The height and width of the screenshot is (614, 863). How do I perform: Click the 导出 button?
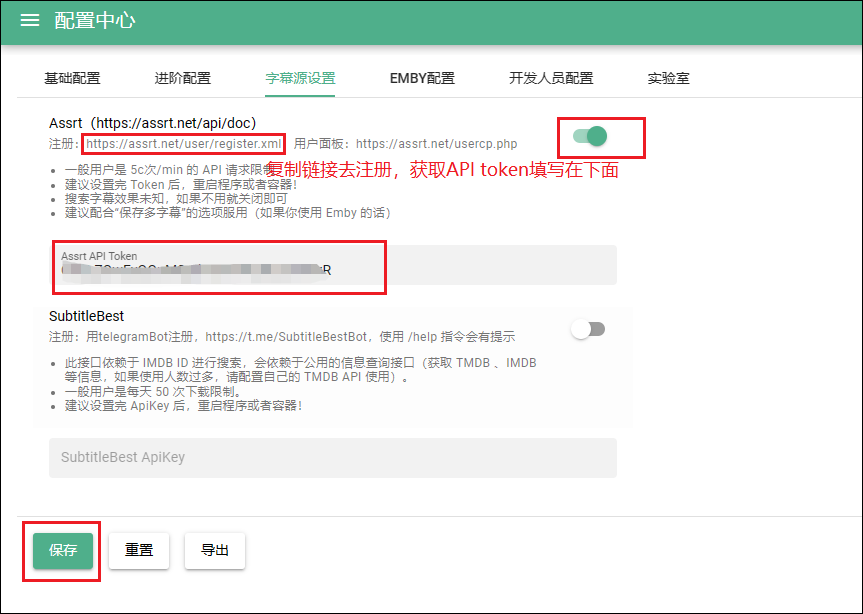coord(215,550)
